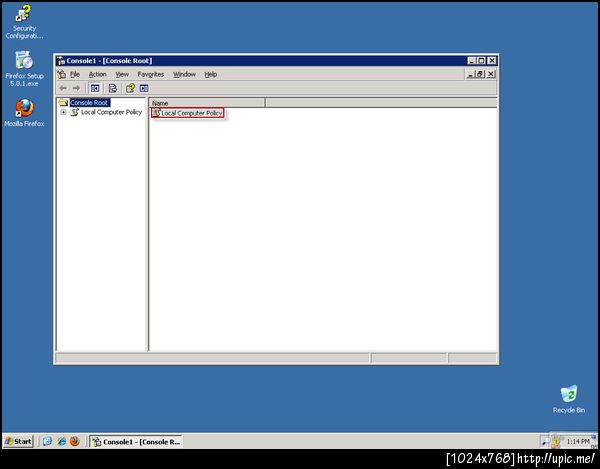Toggle the Show/Hide Console Tree toolbar icon
This screenshot has height=469, width=600.
(x=95, y=88)
